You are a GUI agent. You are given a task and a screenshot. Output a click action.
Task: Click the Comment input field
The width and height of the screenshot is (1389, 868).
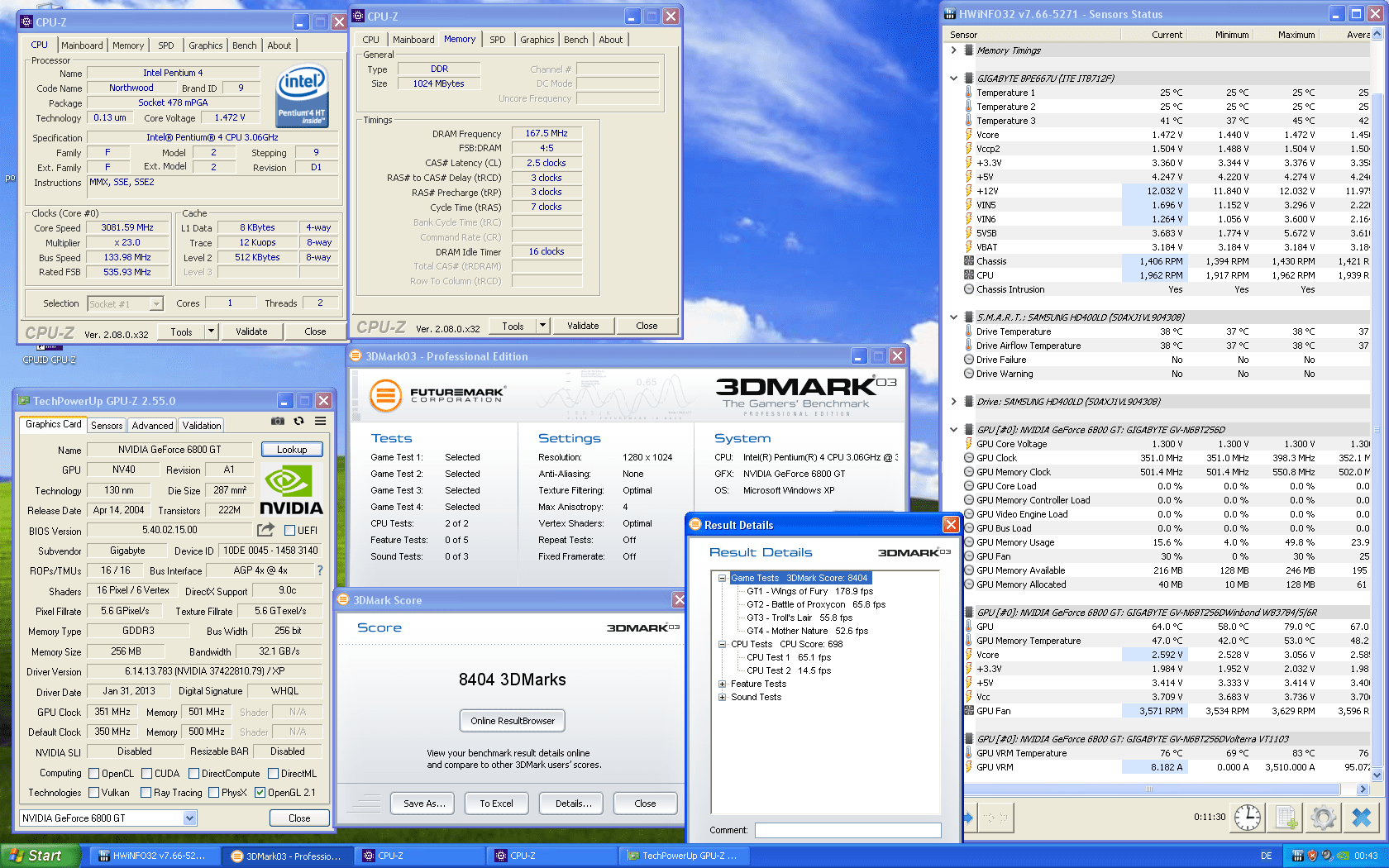[848, 830]
